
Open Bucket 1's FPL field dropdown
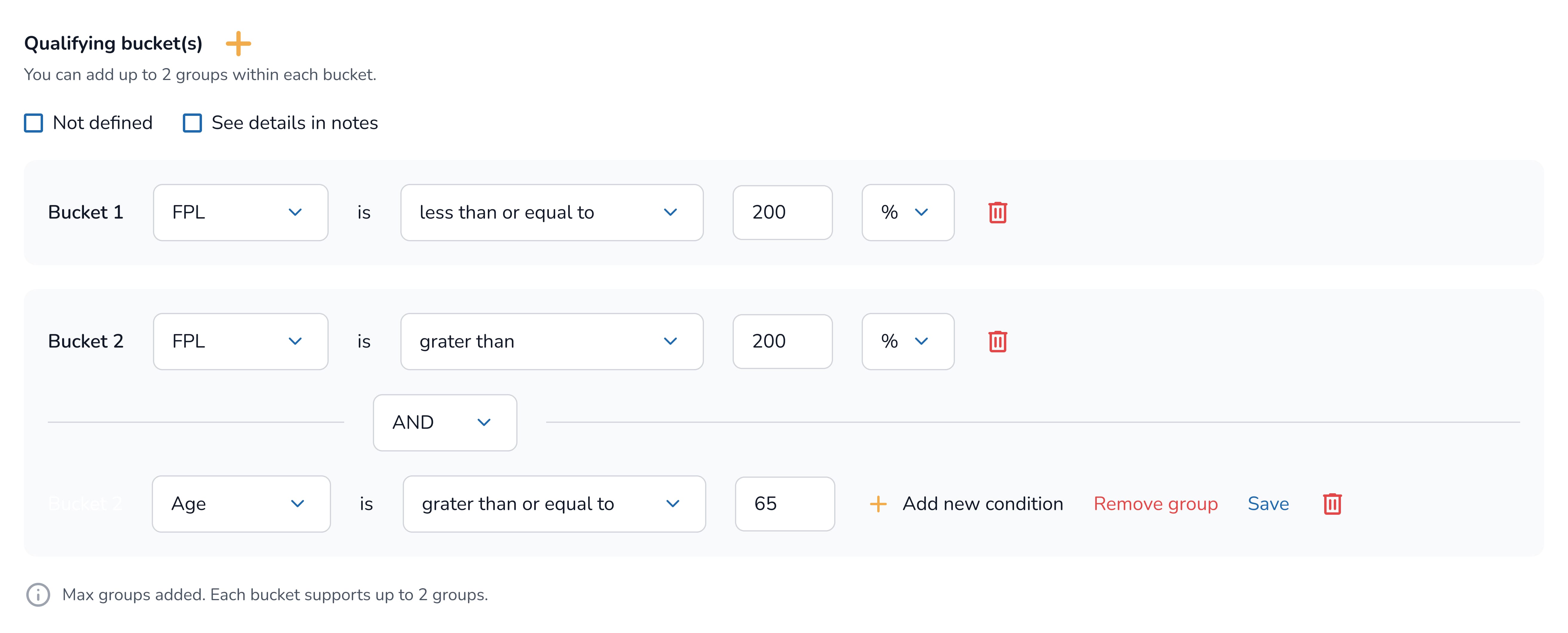(x=241, y=212)
